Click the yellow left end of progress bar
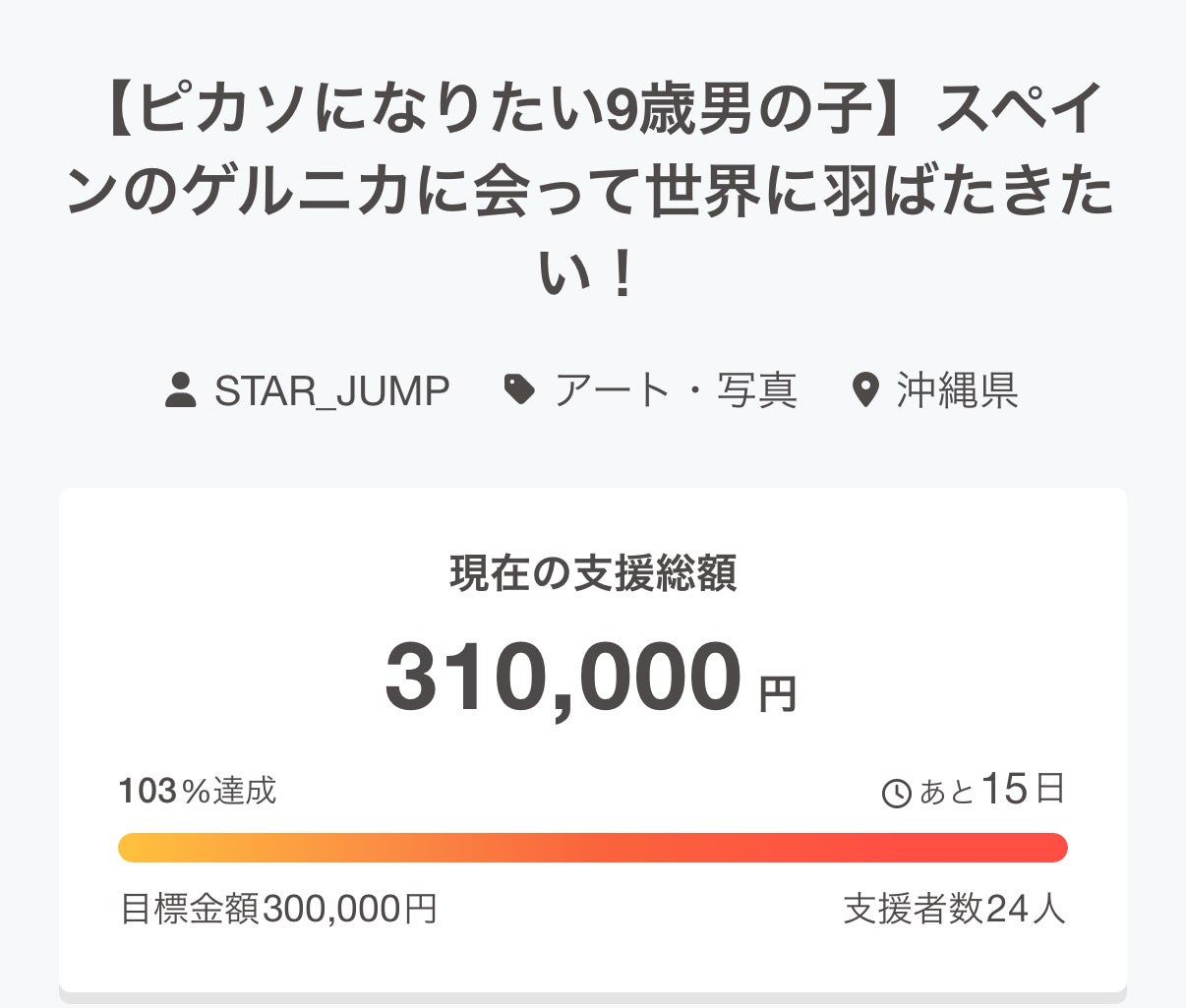1186x1008 pixels. coord(134,848)
